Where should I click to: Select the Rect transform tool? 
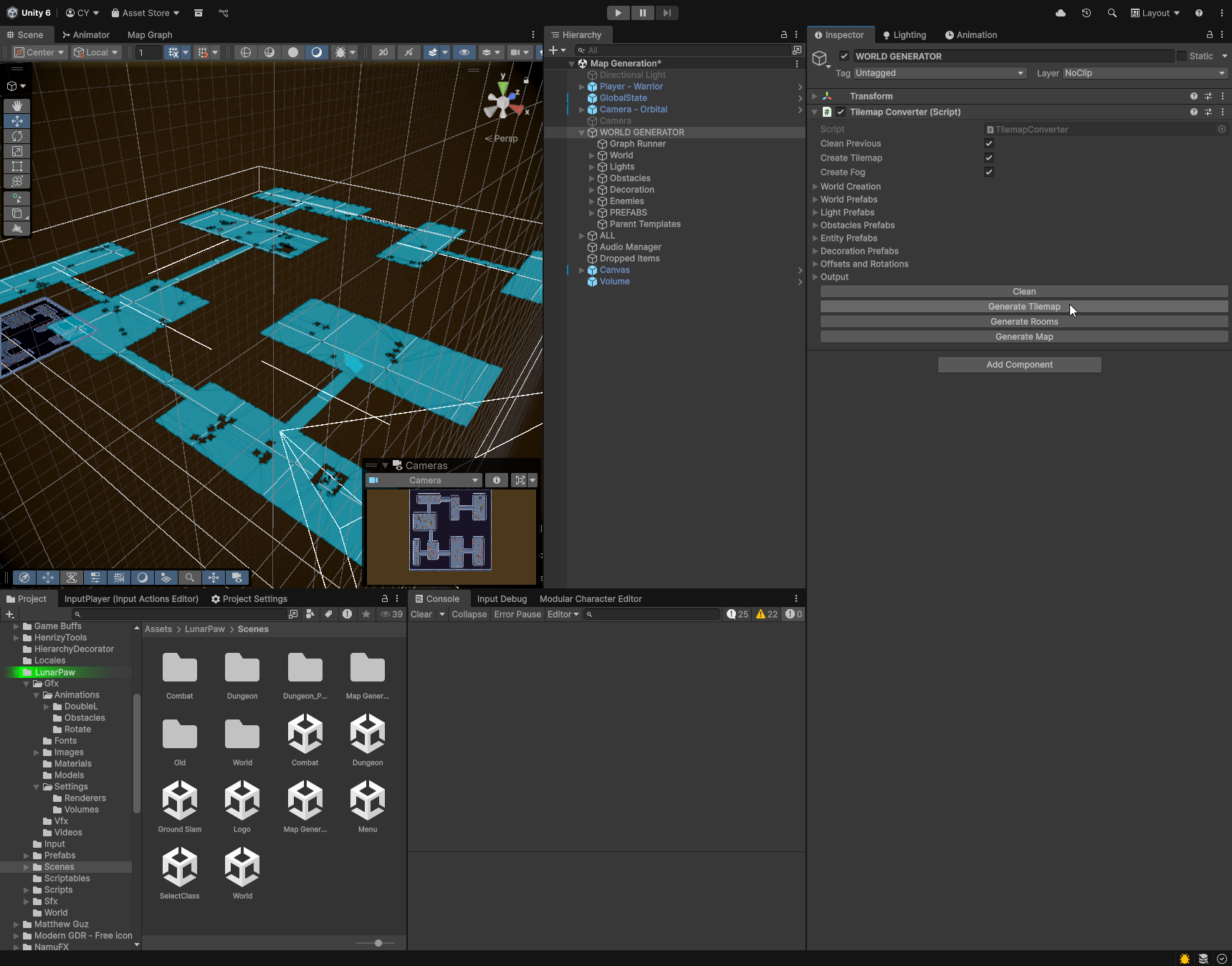(x=17, y=166)
